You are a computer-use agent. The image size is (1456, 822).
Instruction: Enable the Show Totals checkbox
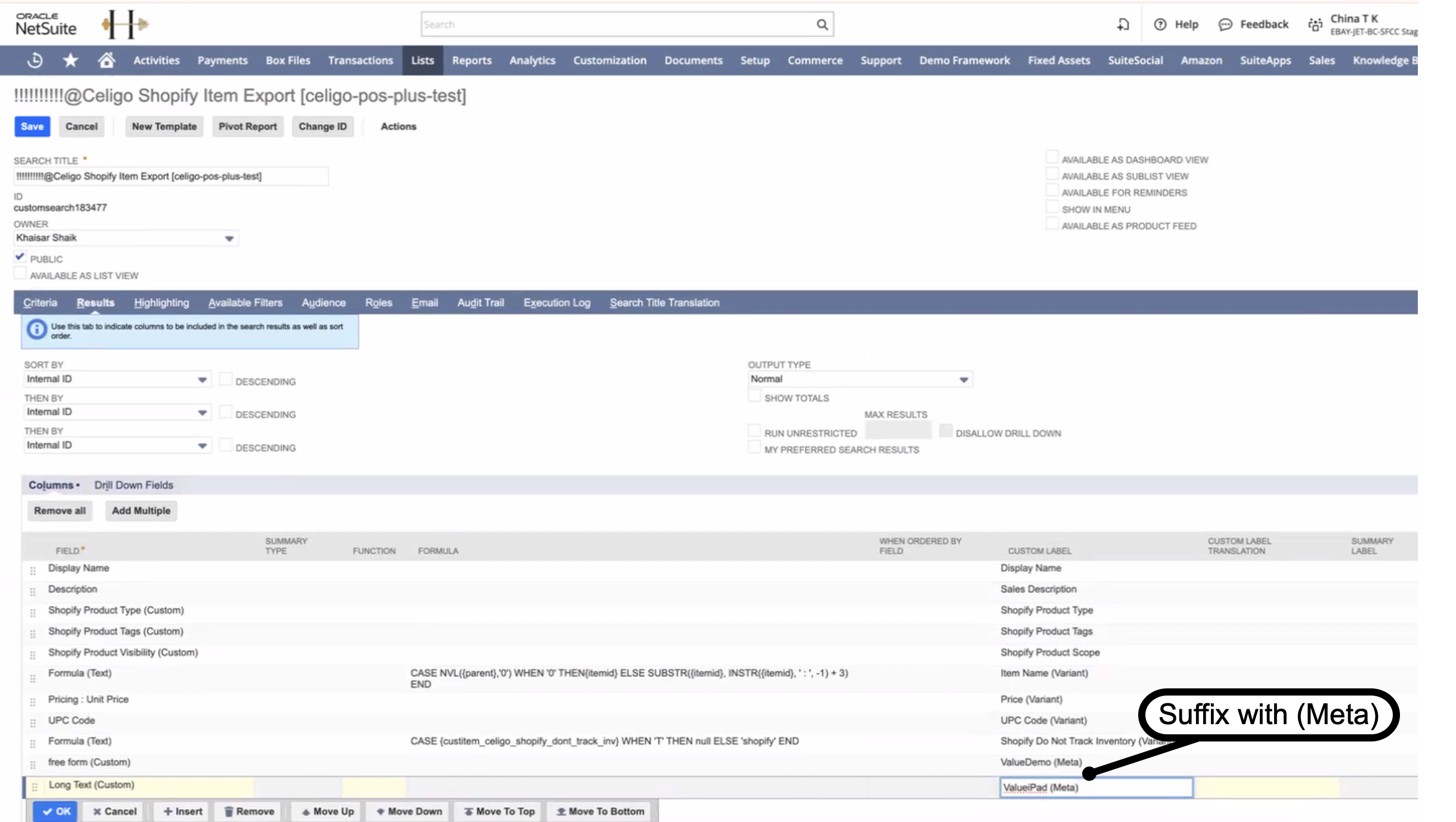pyautogui.click(x=754, y=396)
